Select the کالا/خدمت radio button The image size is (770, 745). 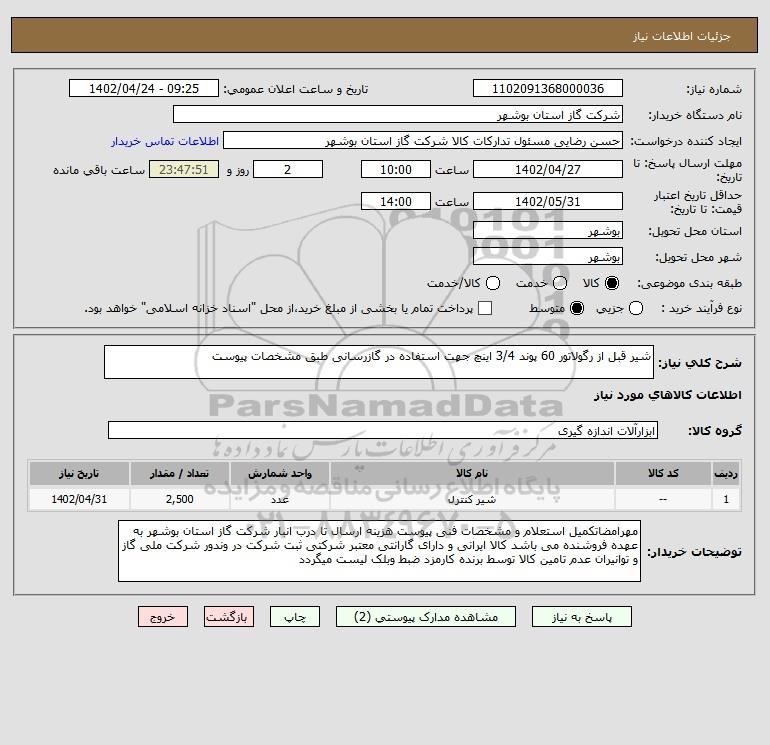point(493,283)
